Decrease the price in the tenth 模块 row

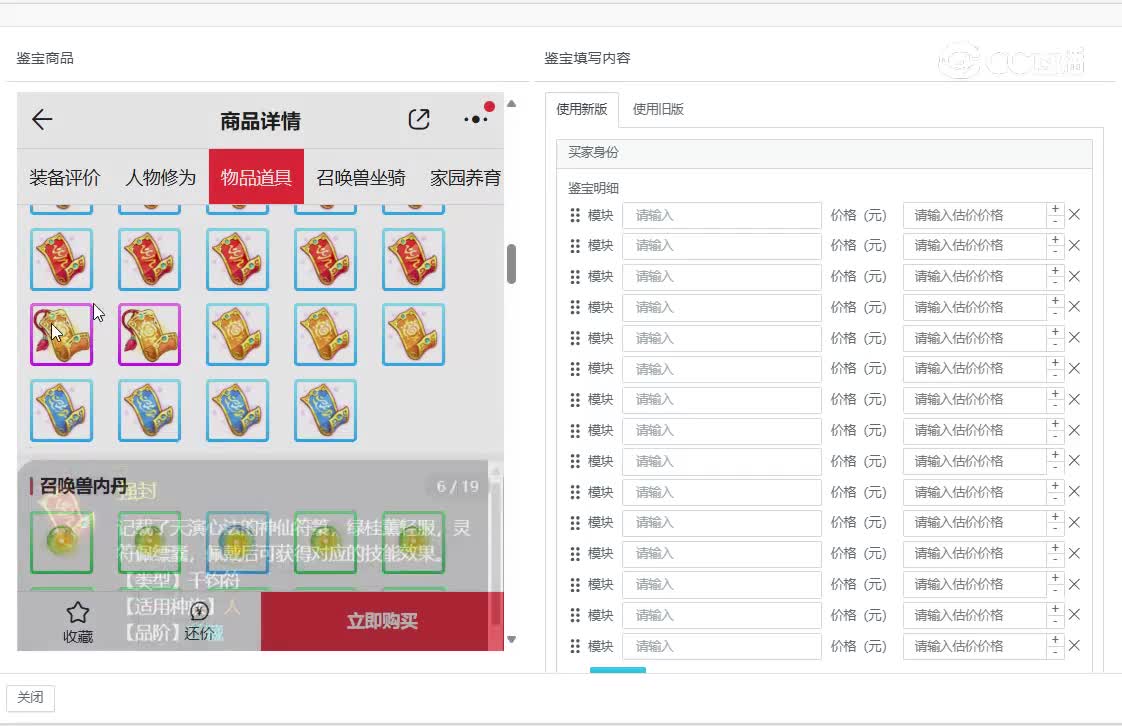1055,498
